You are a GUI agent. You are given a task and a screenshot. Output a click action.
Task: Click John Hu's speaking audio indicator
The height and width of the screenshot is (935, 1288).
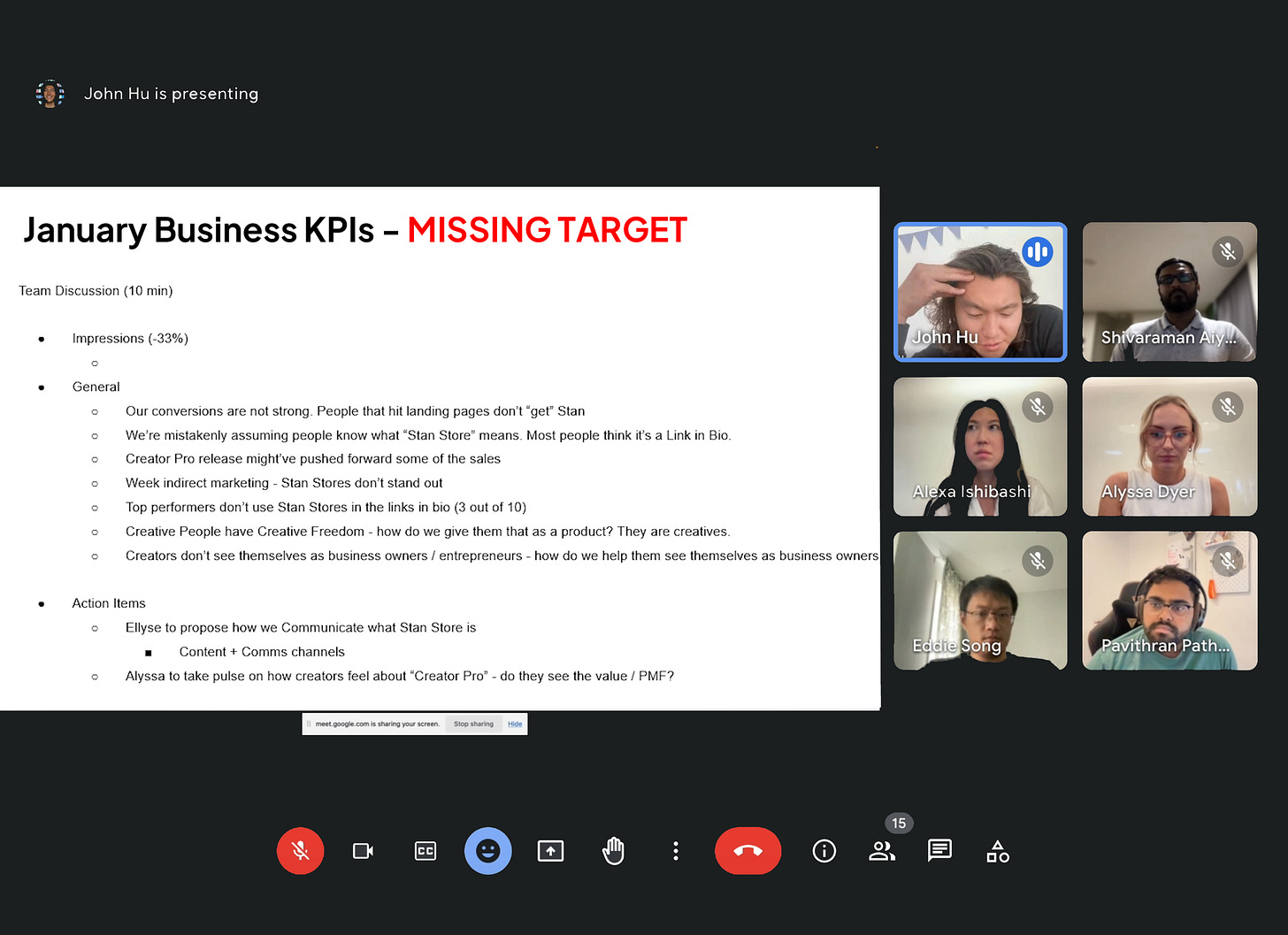[1038, 252]
